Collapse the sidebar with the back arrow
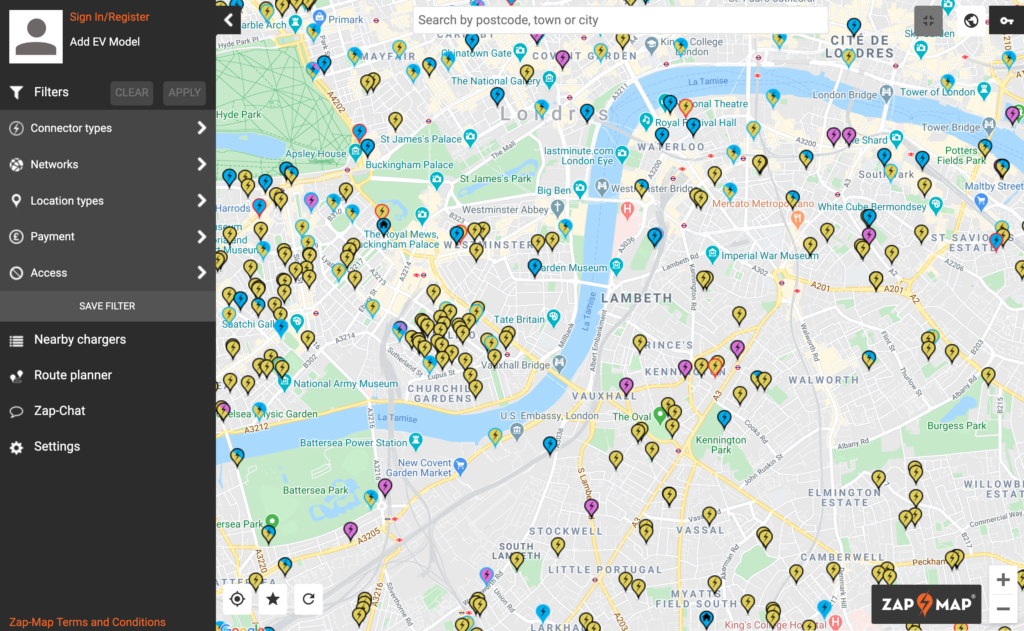Image resolution: width=1024 pixels, height=631 pixels. 229,20
